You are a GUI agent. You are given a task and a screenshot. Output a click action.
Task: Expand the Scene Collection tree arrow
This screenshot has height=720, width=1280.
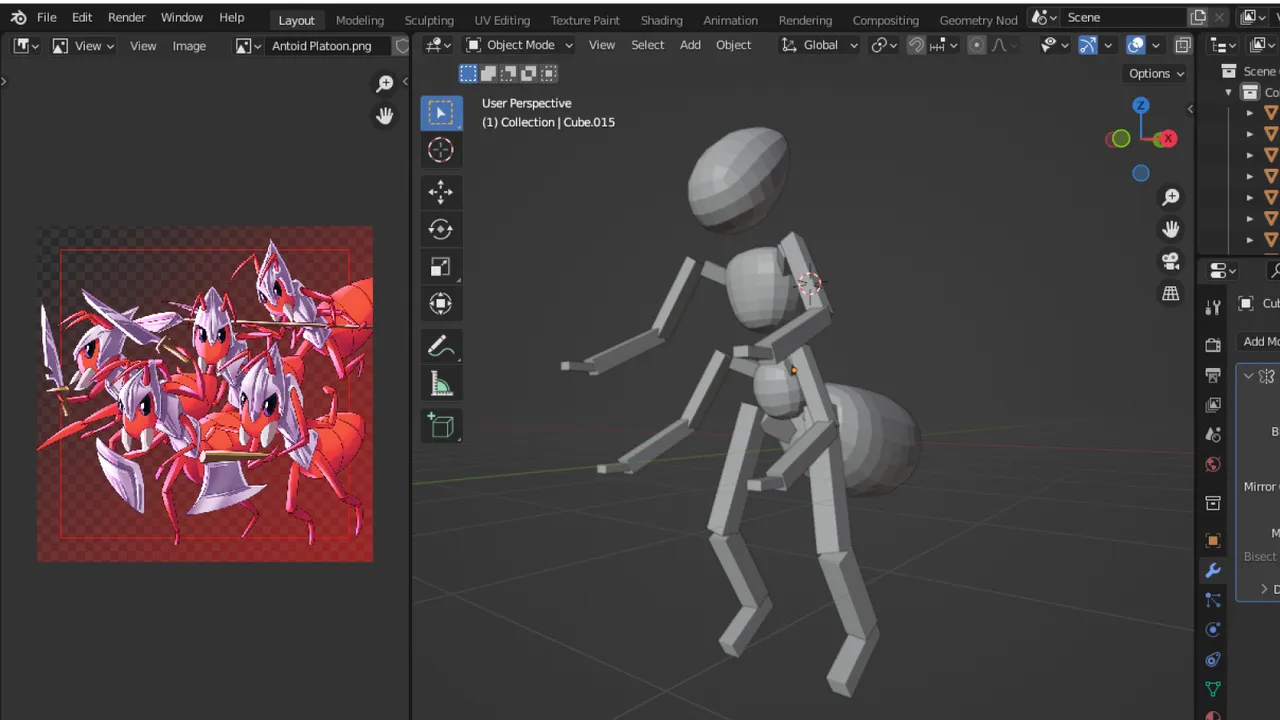(1229, 92)
